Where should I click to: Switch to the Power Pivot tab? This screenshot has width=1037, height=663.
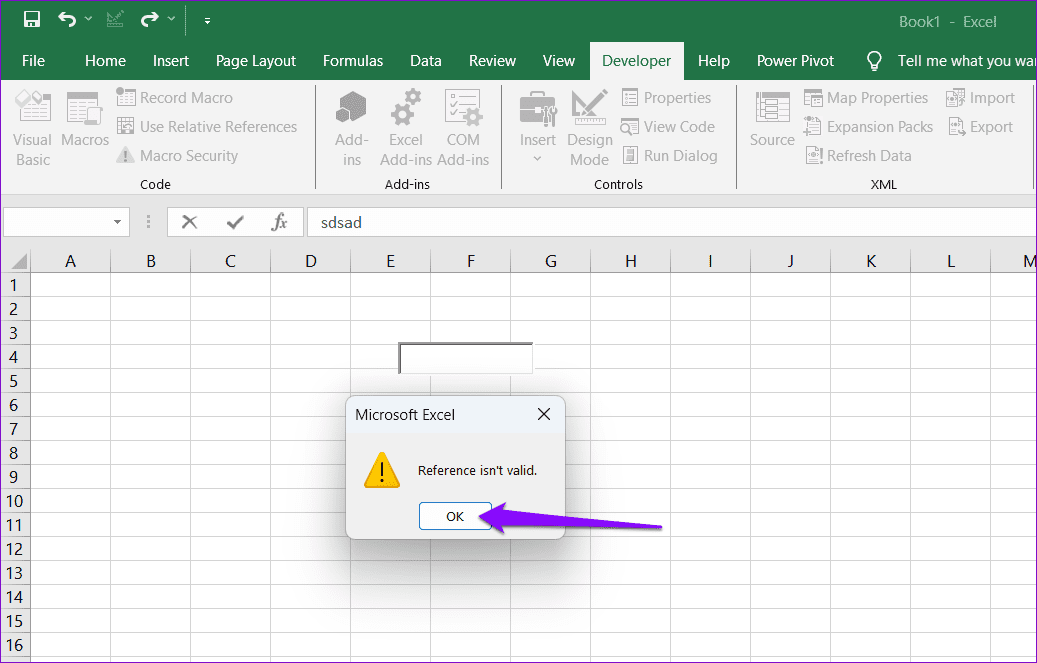pos(795,61)
